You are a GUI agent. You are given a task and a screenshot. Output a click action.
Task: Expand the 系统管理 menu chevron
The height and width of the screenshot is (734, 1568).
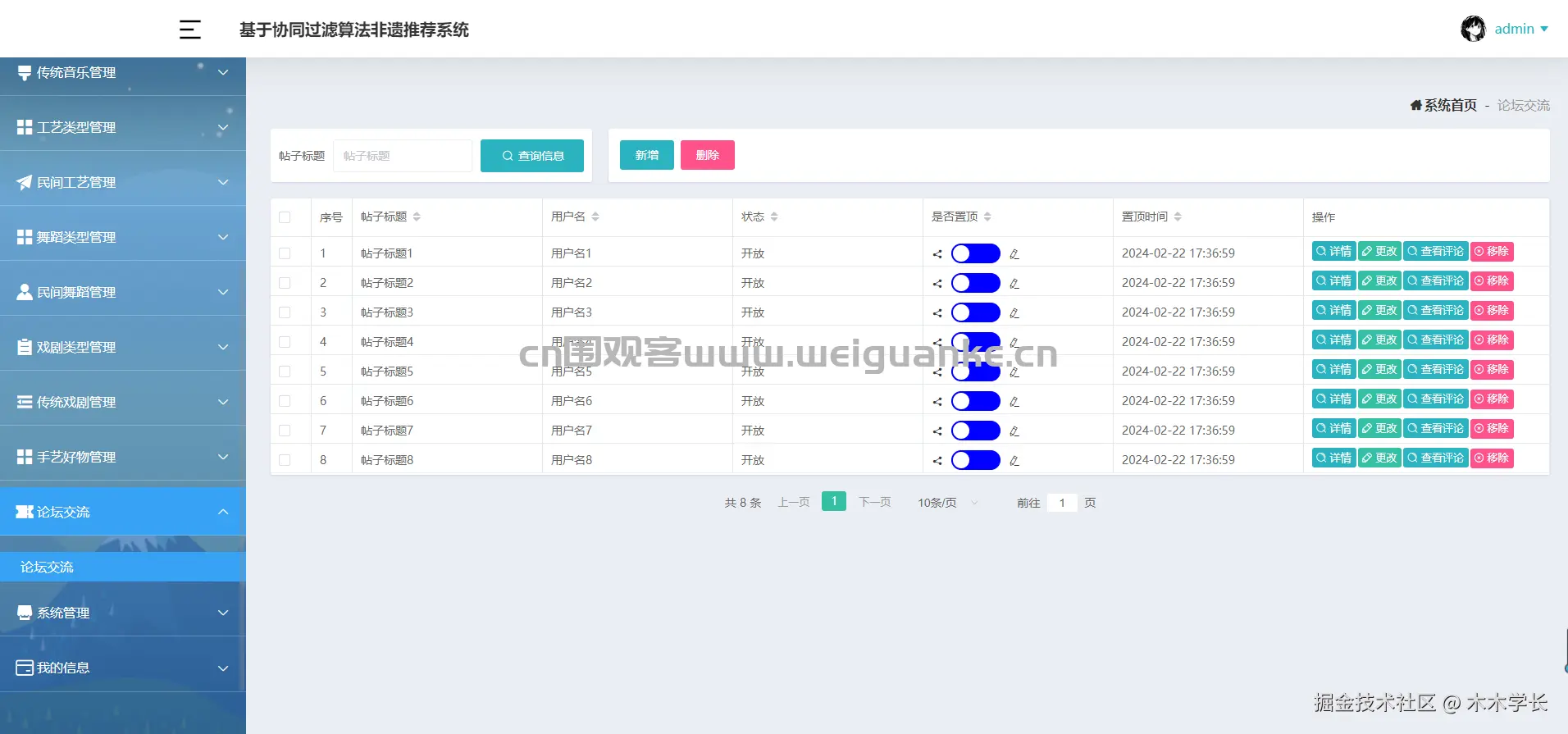click(223, 613)
